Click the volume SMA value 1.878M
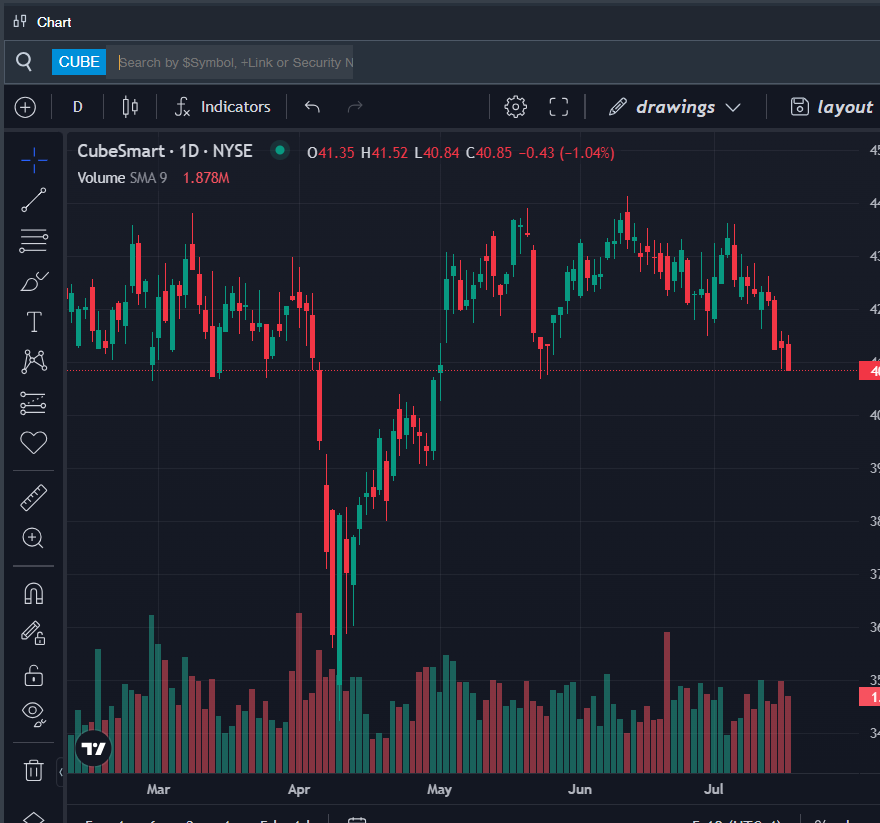 point(206,178)
